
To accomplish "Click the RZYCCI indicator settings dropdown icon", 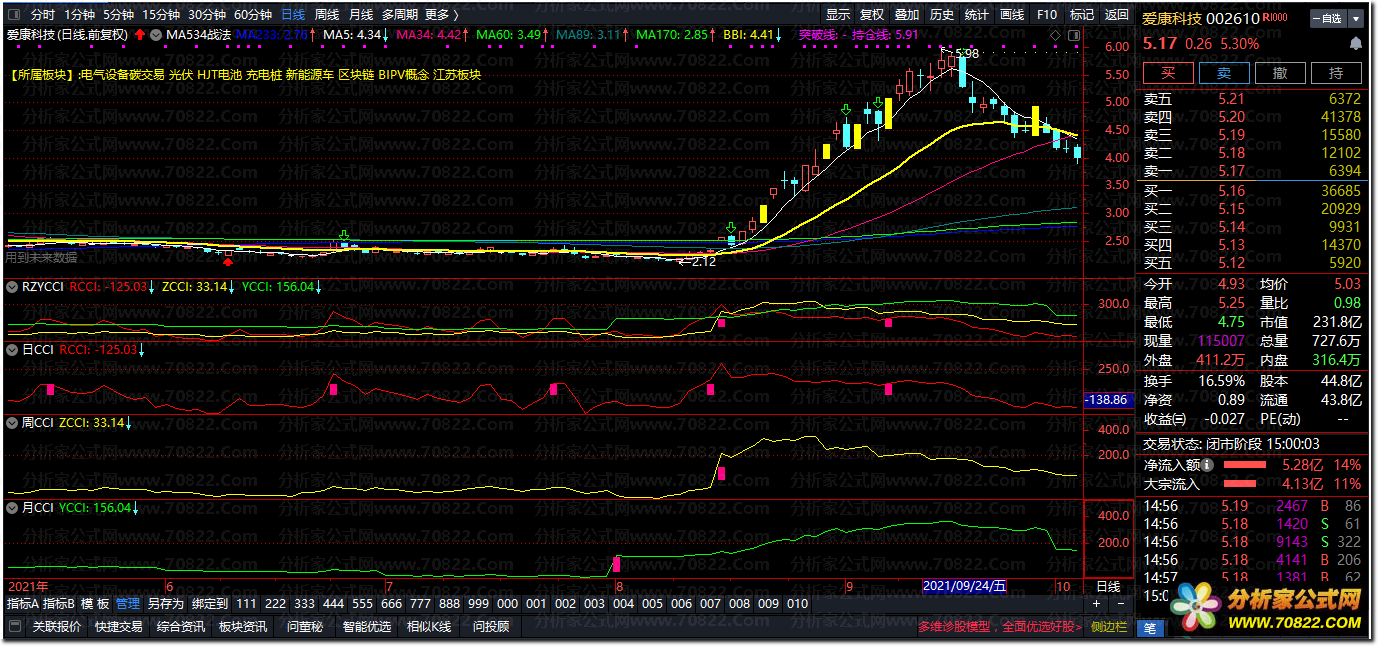I will 13,287.
